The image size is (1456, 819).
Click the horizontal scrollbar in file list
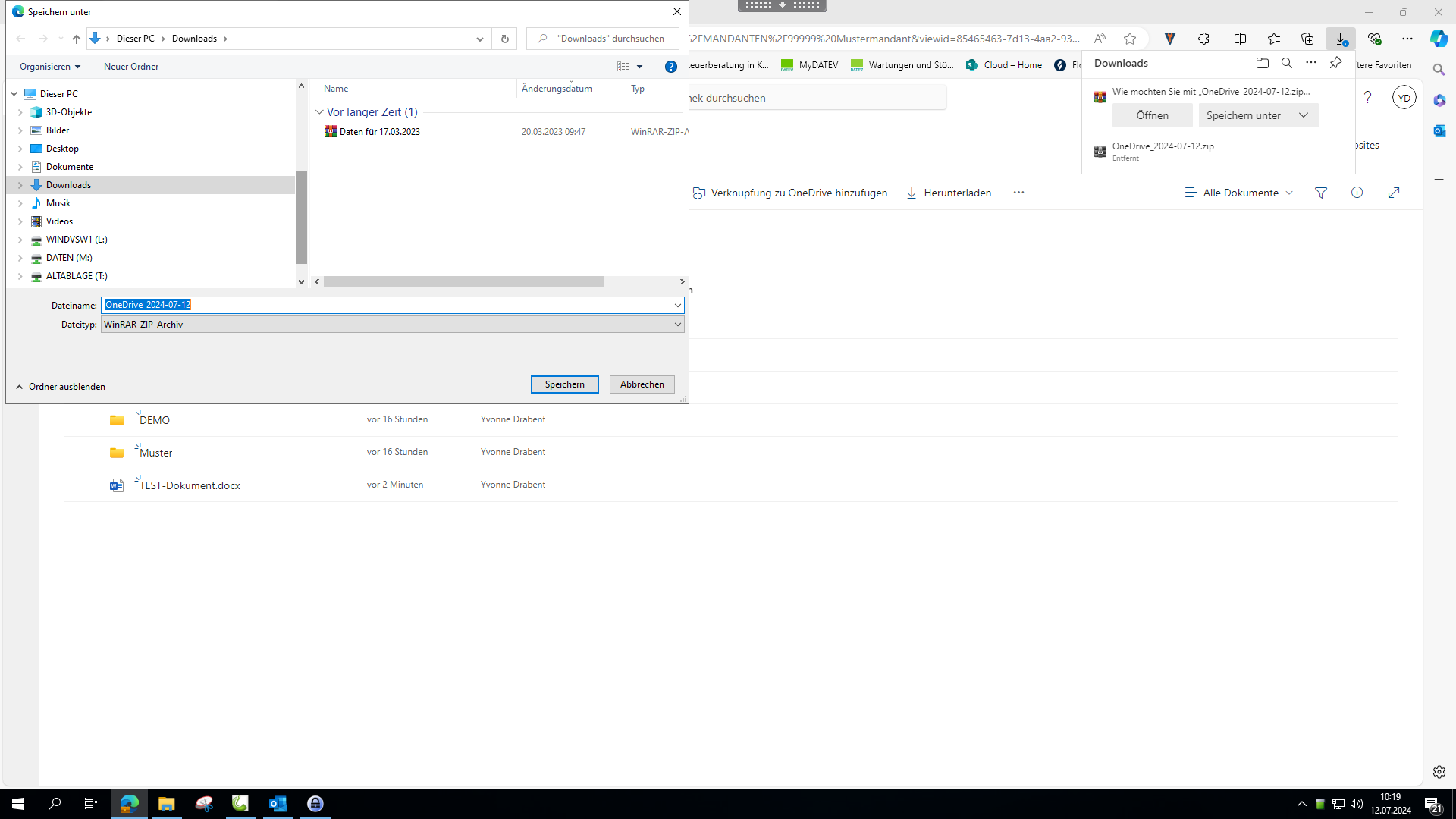[x=463, y=282]
